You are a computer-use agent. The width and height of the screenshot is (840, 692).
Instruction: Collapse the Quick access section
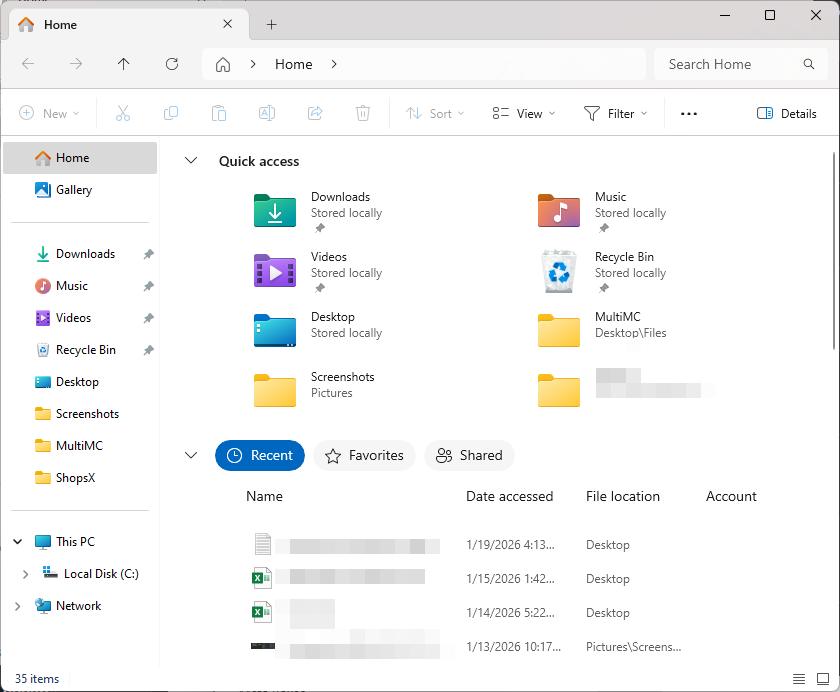coord(190,160)
